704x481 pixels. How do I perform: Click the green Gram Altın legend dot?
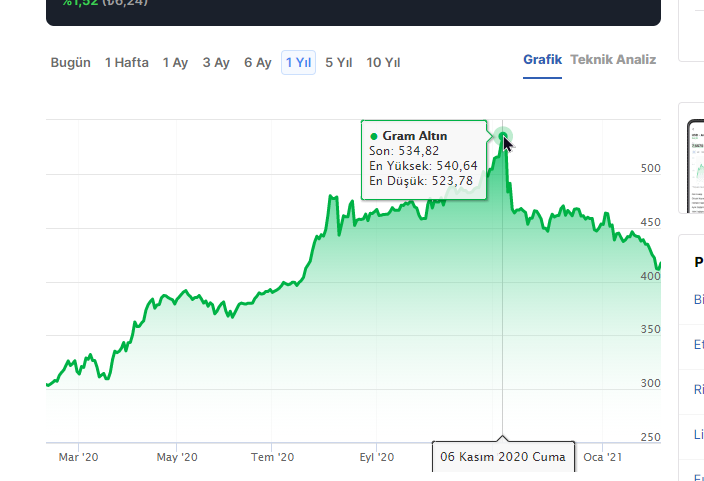click(374, 136)
